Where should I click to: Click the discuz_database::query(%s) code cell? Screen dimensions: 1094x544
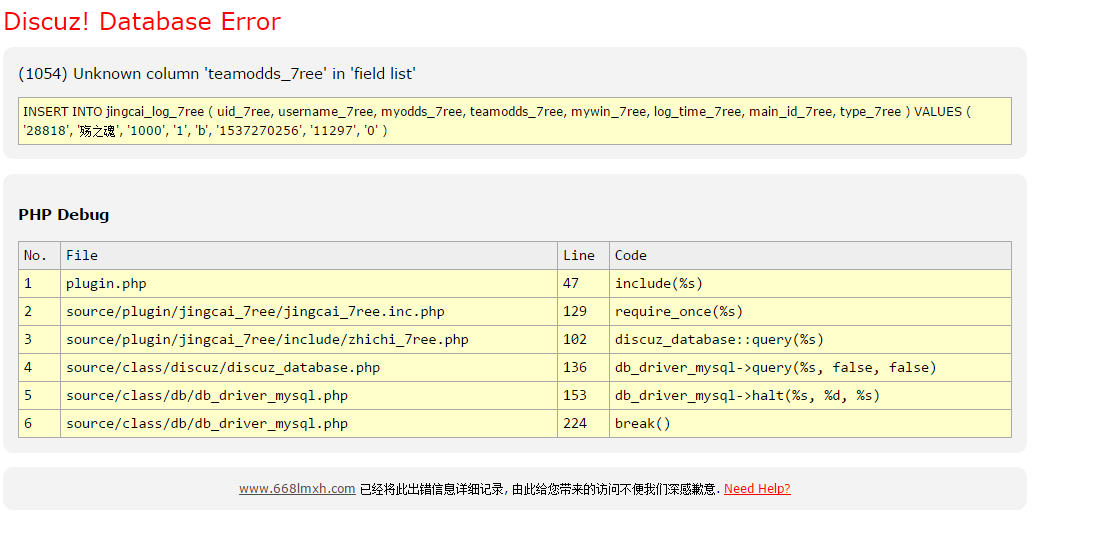[x=719, y=340]
